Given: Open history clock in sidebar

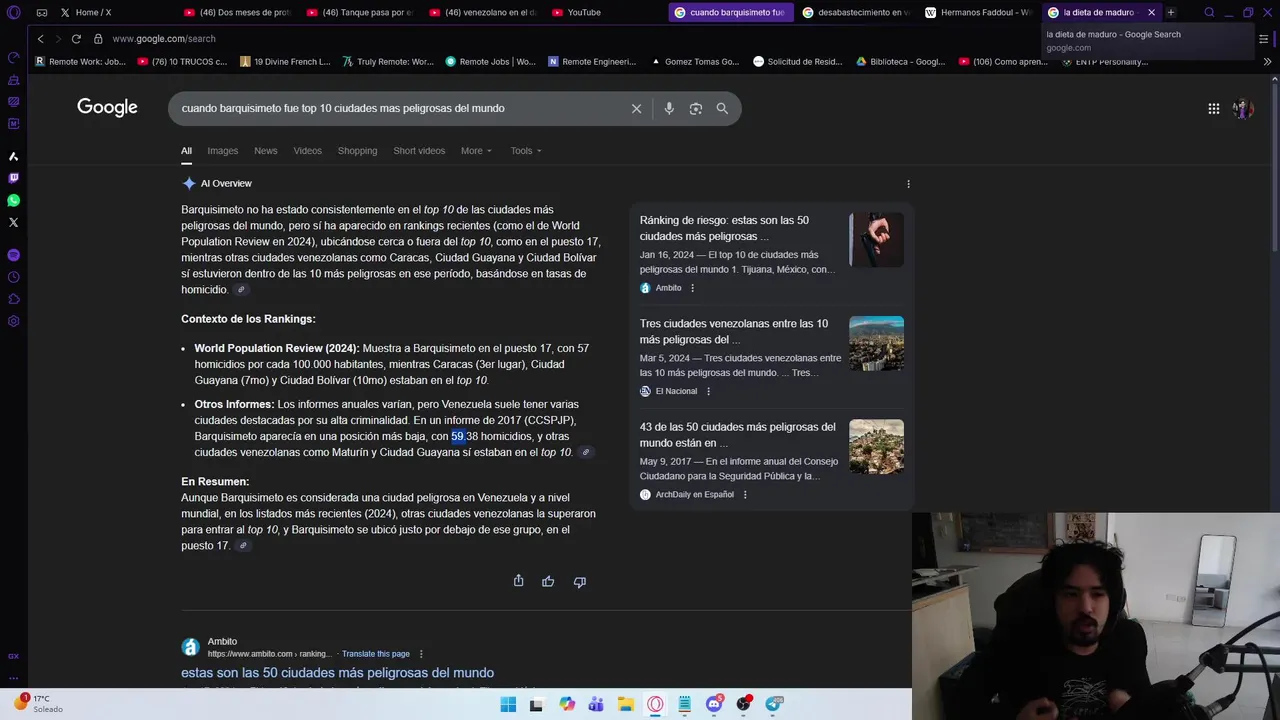Looking at the screenshot, I should 13,277.
